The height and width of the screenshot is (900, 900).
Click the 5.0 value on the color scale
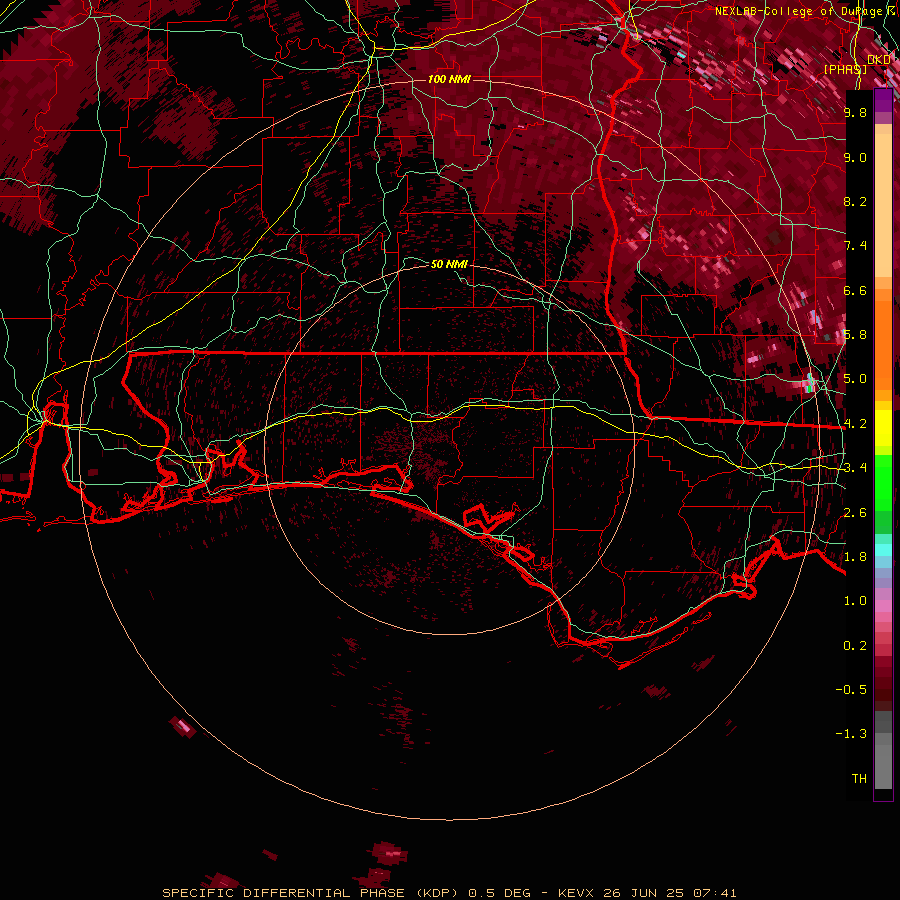(x=855, y=379)
